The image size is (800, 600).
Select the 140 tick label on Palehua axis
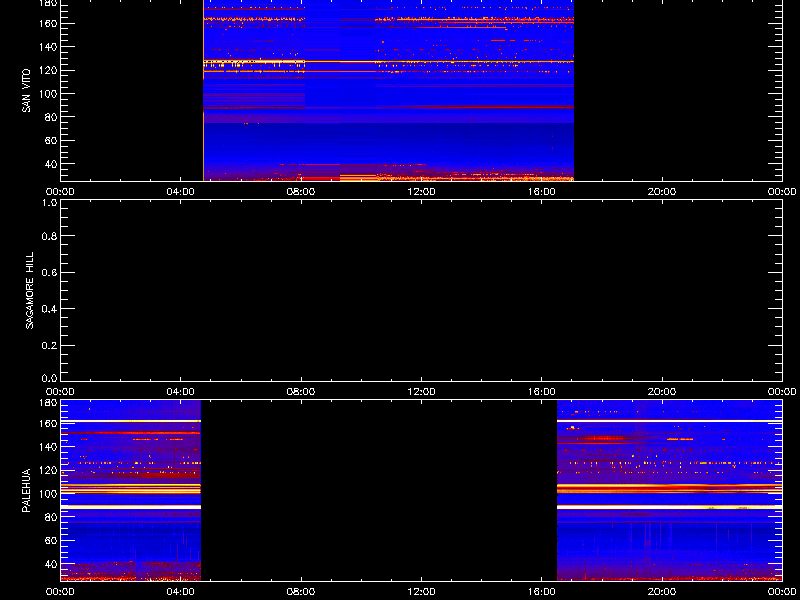click(48, 447)
